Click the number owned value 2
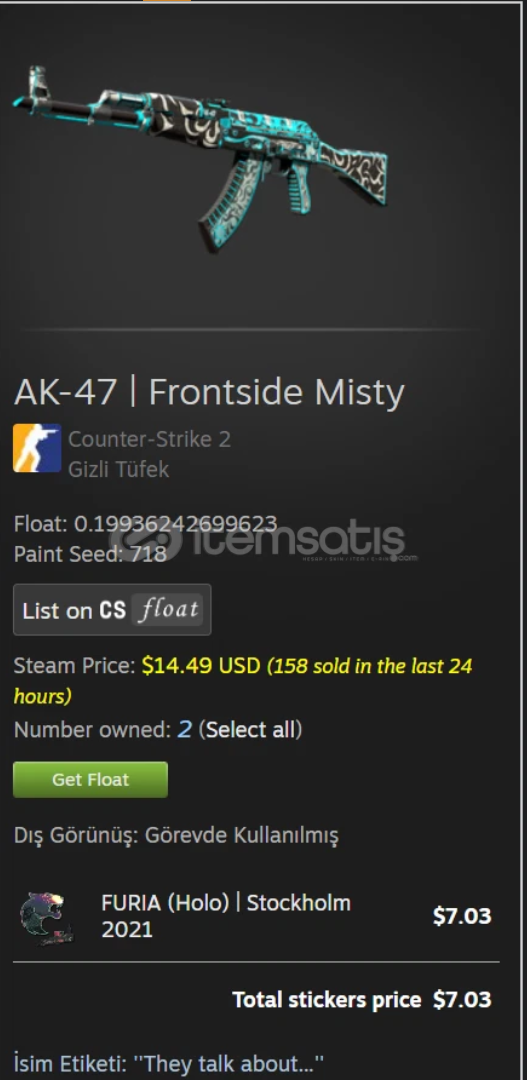Screen dimensions: 527x1080 [x=184, y=729]
